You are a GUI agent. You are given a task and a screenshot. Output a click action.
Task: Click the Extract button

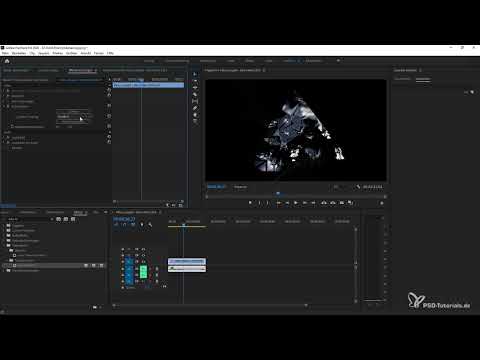pos(333,203)
